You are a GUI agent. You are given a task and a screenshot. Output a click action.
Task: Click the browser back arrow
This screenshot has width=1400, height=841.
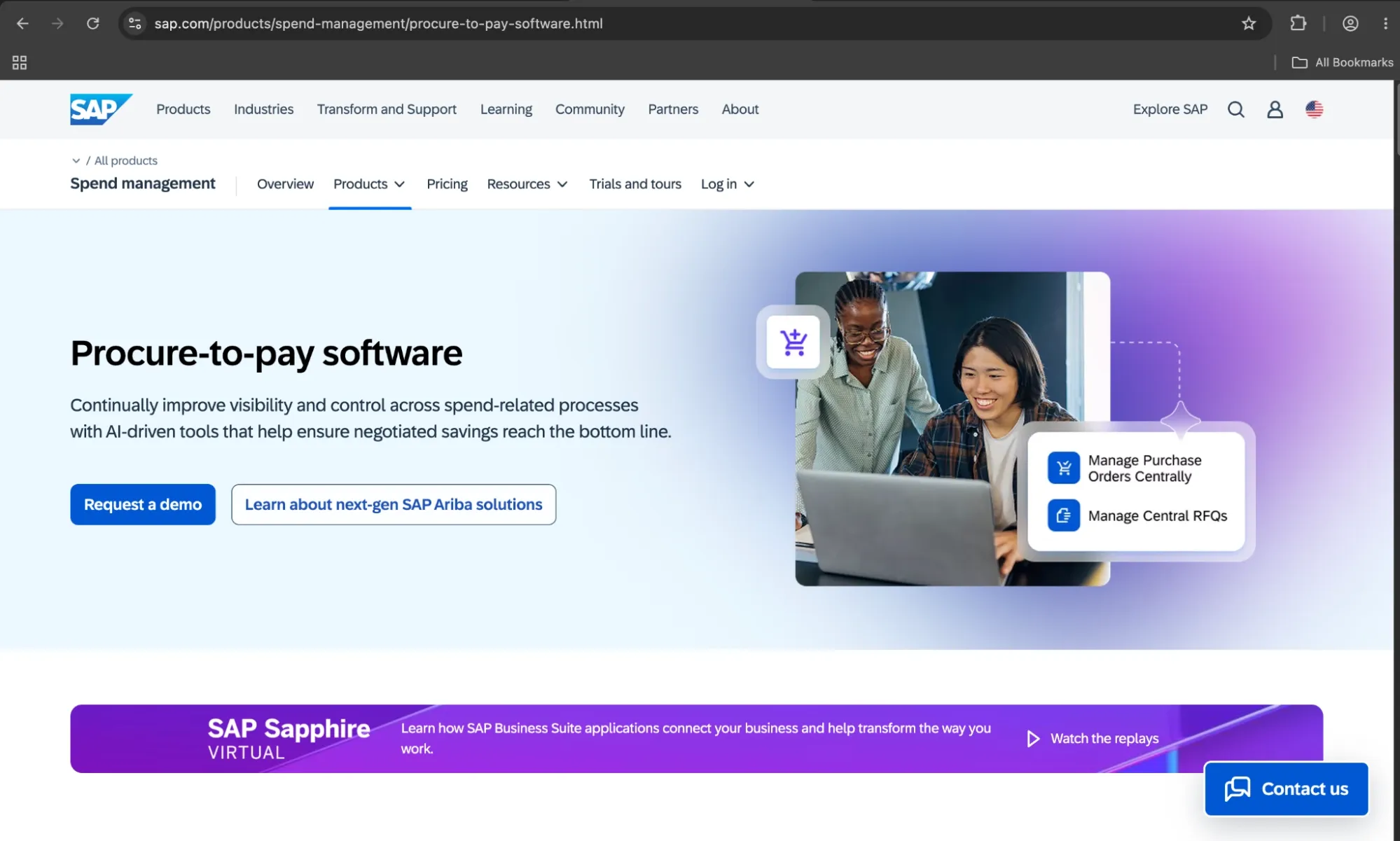[x=22, y=24]
